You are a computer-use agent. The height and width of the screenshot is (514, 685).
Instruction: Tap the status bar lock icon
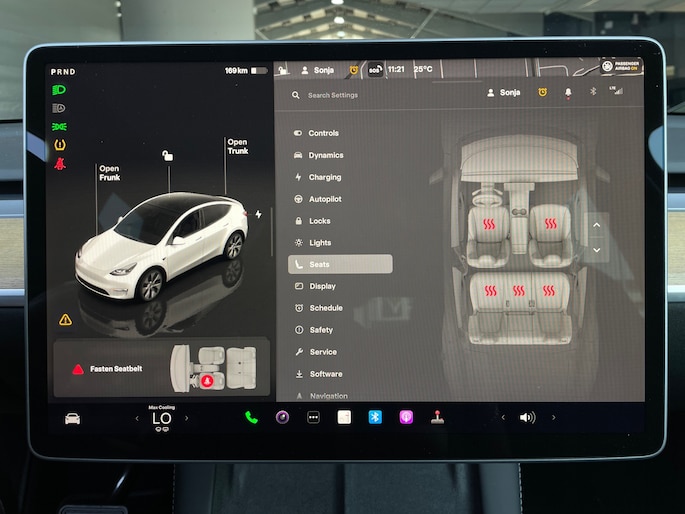point(283,70)
